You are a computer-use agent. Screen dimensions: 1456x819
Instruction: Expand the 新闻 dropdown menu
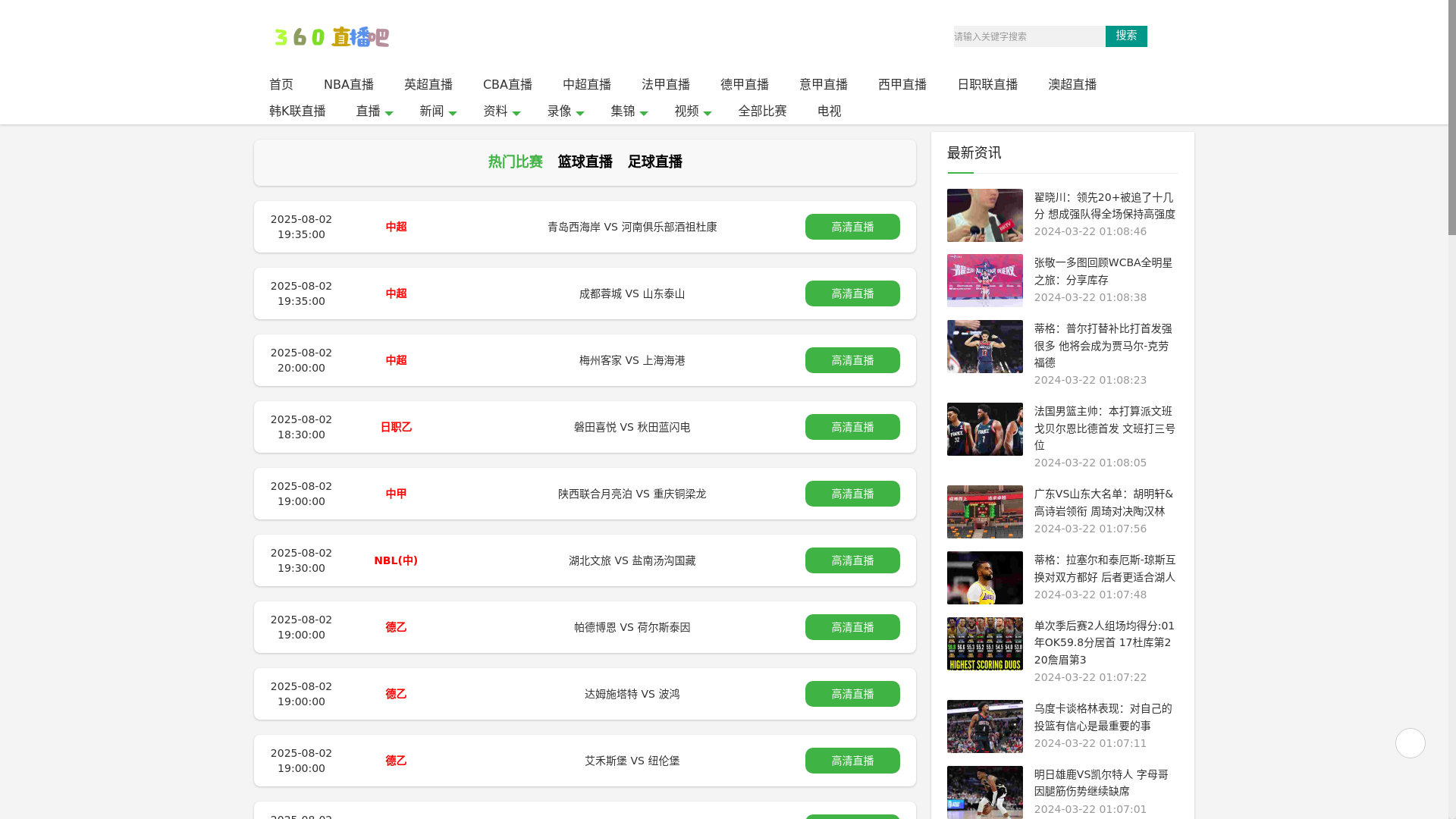click(438, 111)
